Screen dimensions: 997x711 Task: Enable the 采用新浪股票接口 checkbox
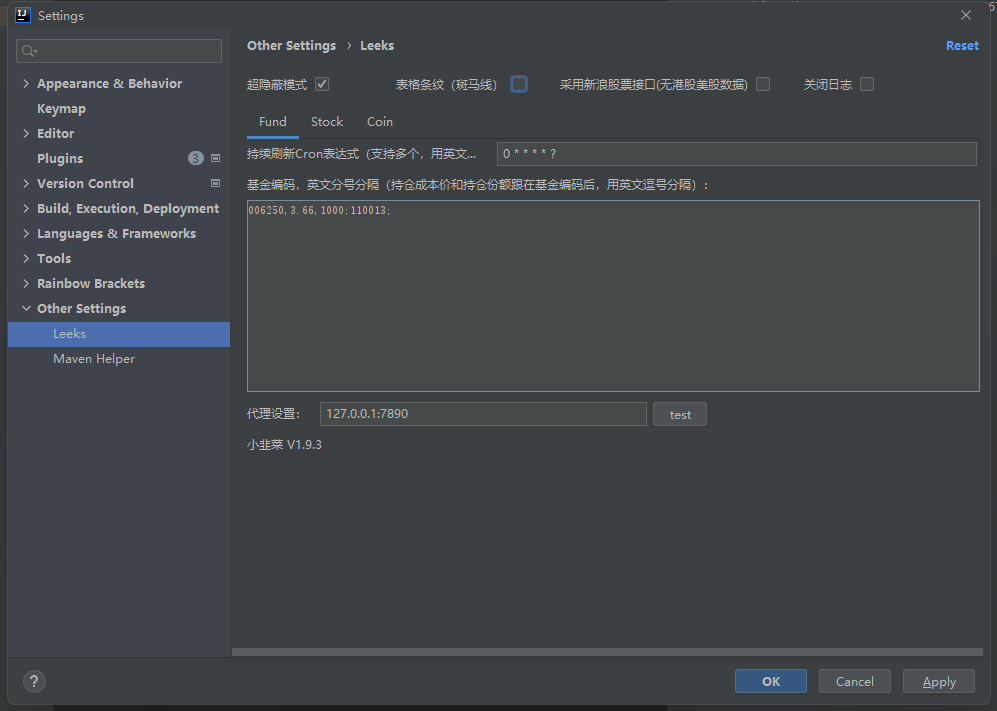coord(763,84)
